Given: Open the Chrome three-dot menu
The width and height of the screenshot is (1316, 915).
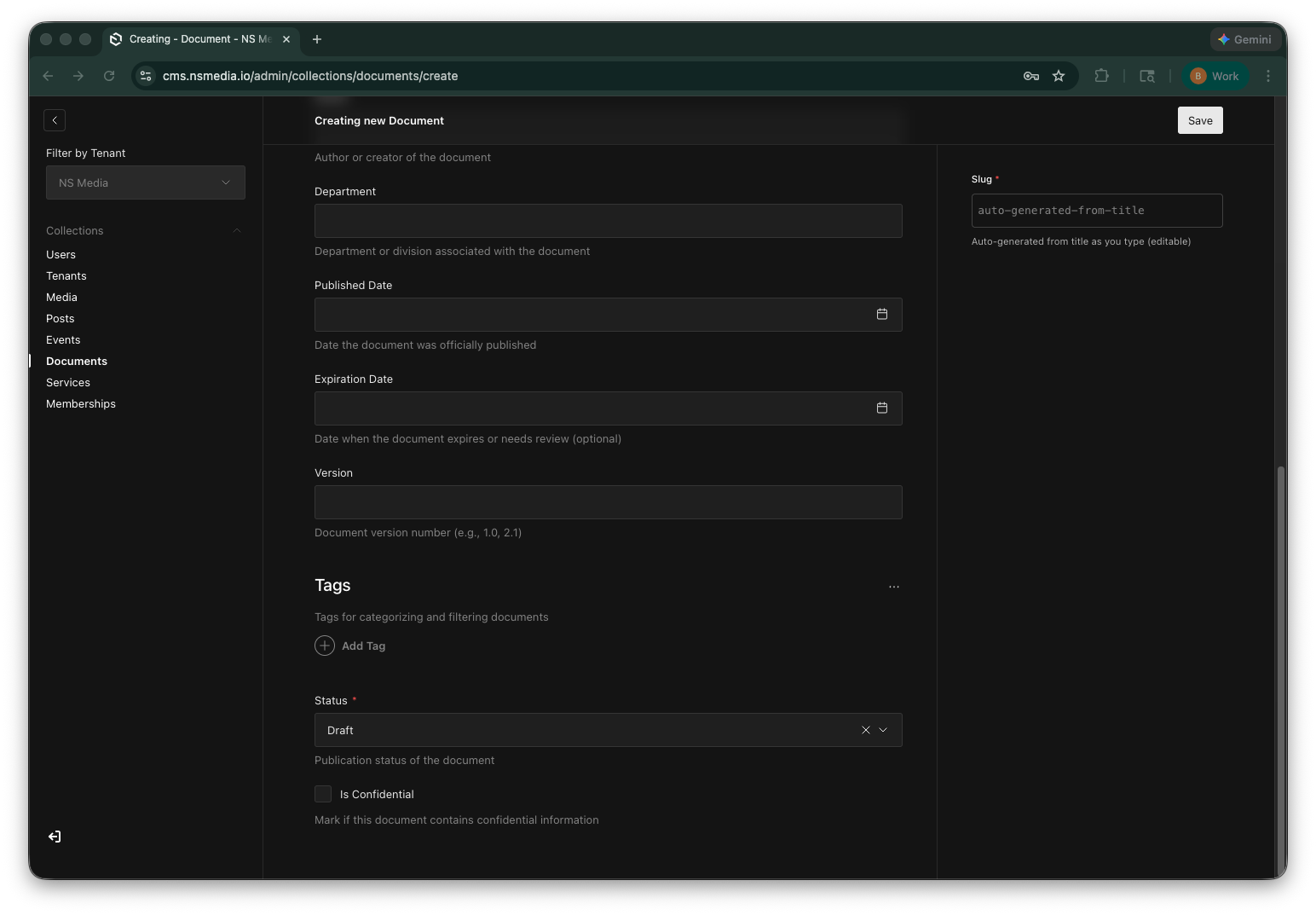Looking at the screenshot, I should pos(1268,76).
